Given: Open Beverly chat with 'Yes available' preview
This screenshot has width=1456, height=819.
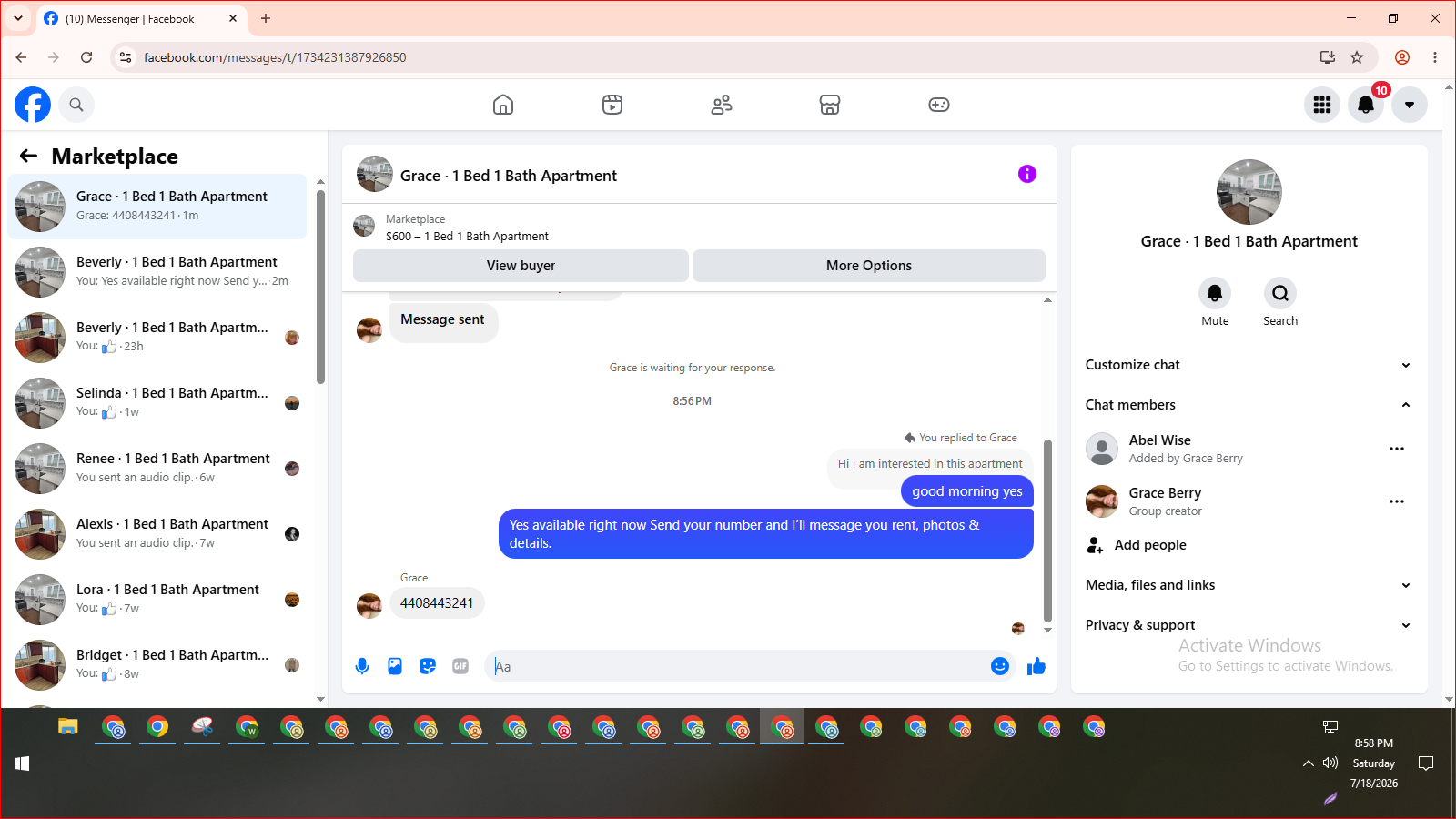Looking at the screenshot, I should tap(157, 272).
